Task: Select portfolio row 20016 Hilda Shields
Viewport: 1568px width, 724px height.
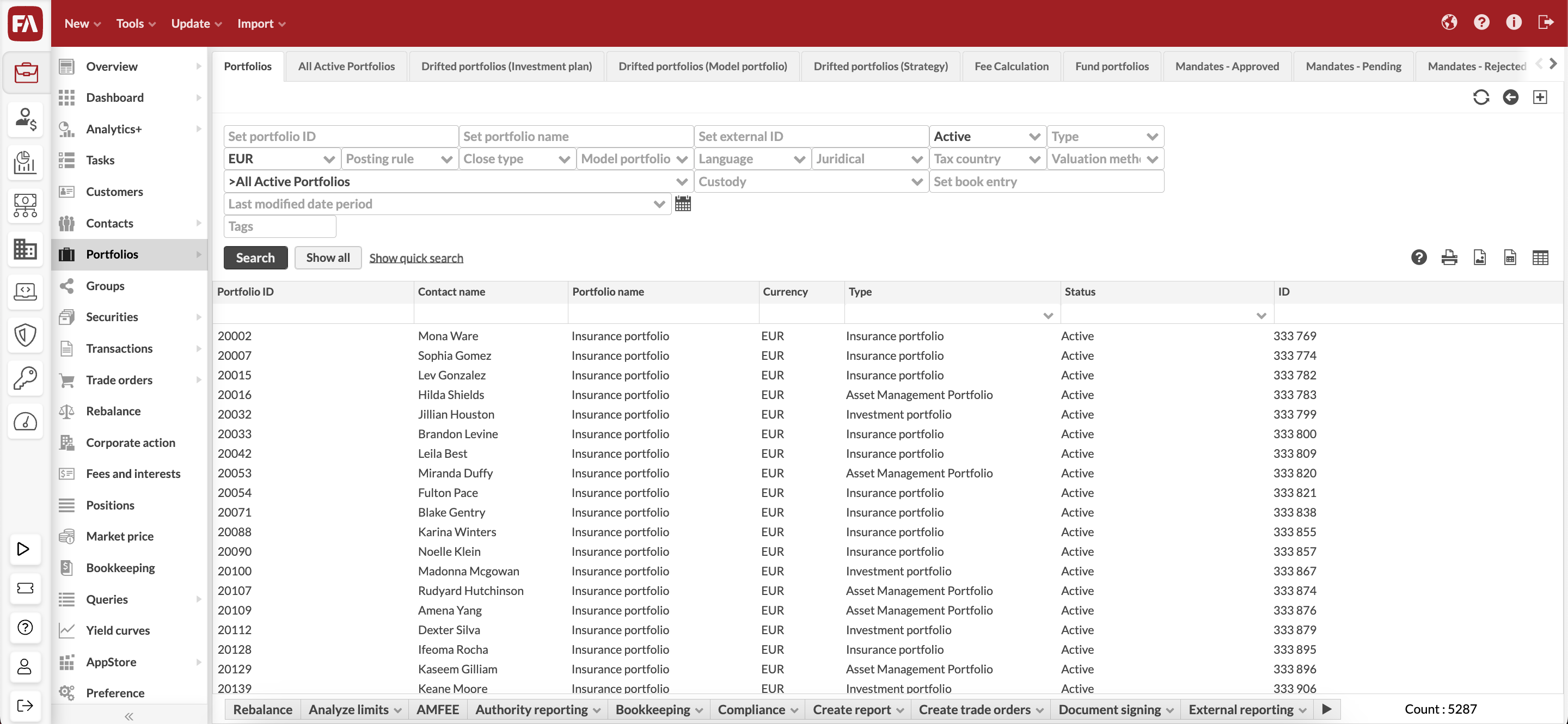Action: tap(887, 395)
